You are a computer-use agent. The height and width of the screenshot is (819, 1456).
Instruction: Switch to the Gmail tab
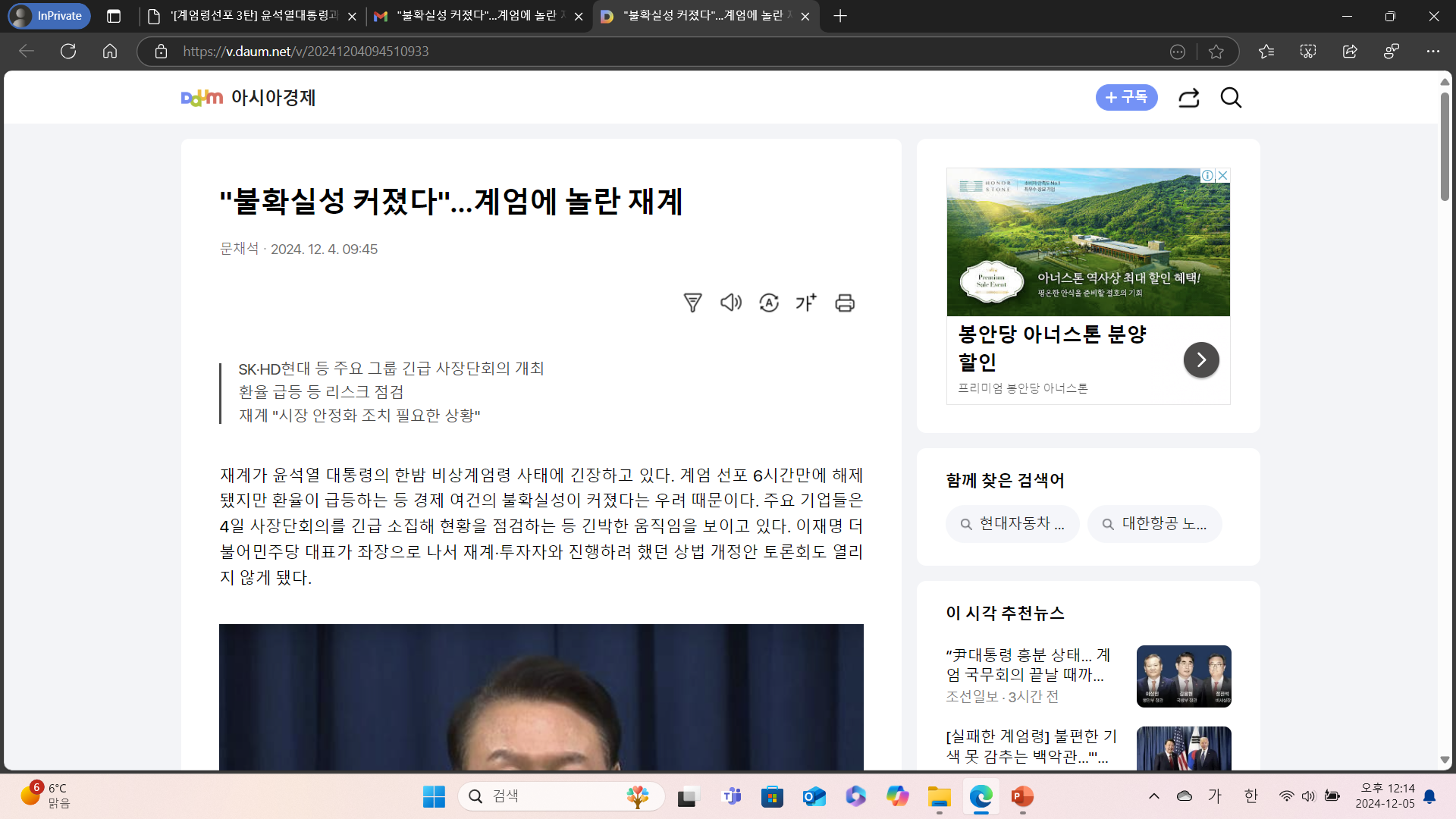pos(475,16)
